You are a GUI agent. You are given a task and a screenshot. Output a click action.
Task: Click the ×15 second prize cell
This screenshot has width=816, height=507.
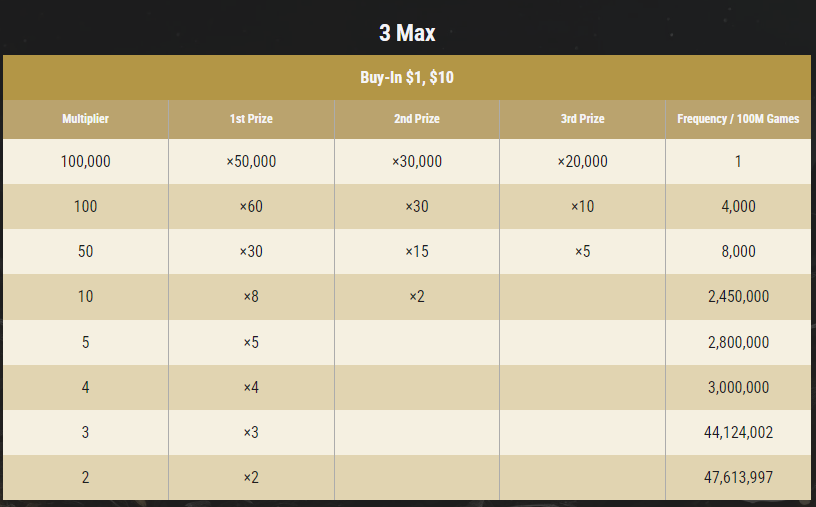tap(416, 252)
